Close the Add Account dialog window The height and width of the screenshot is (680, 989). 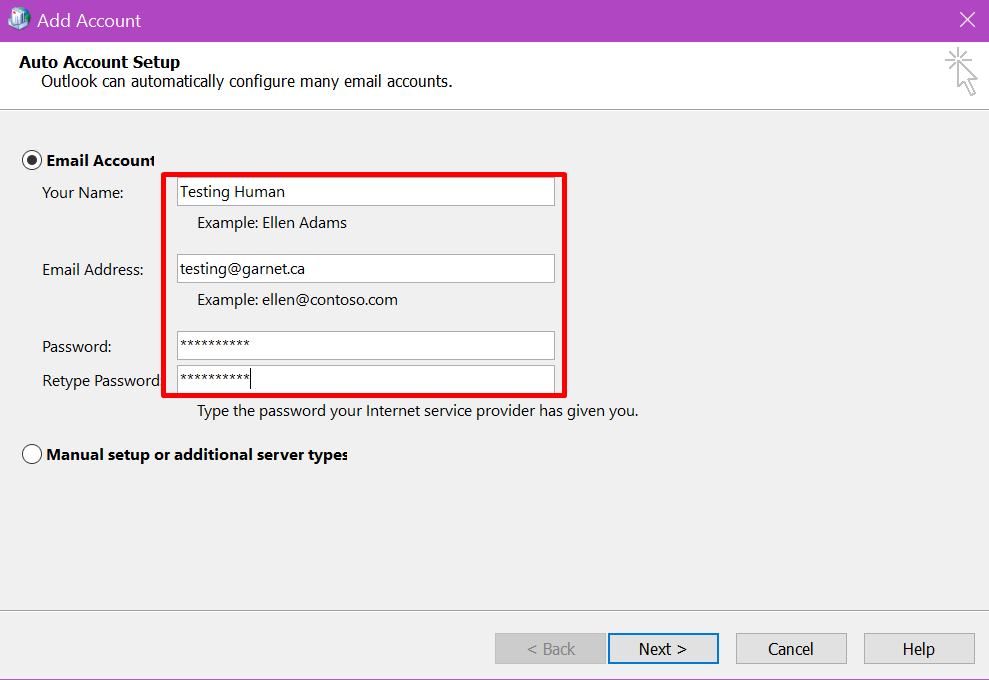[966, 20]
